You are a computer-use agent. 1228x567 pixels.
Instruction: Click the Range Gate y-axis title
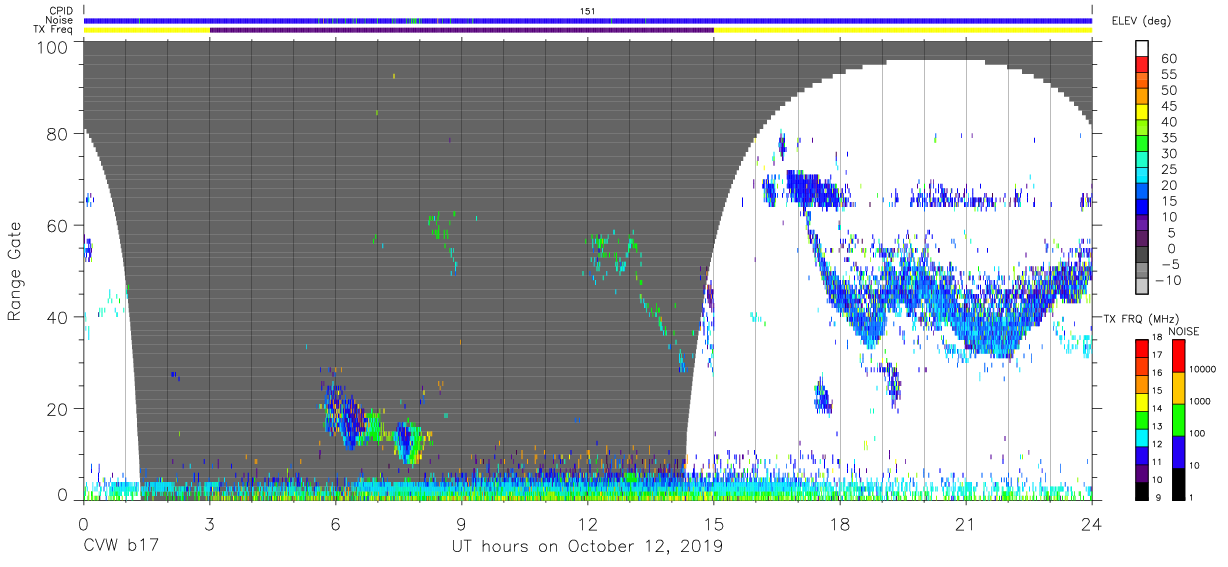(15, 270)
